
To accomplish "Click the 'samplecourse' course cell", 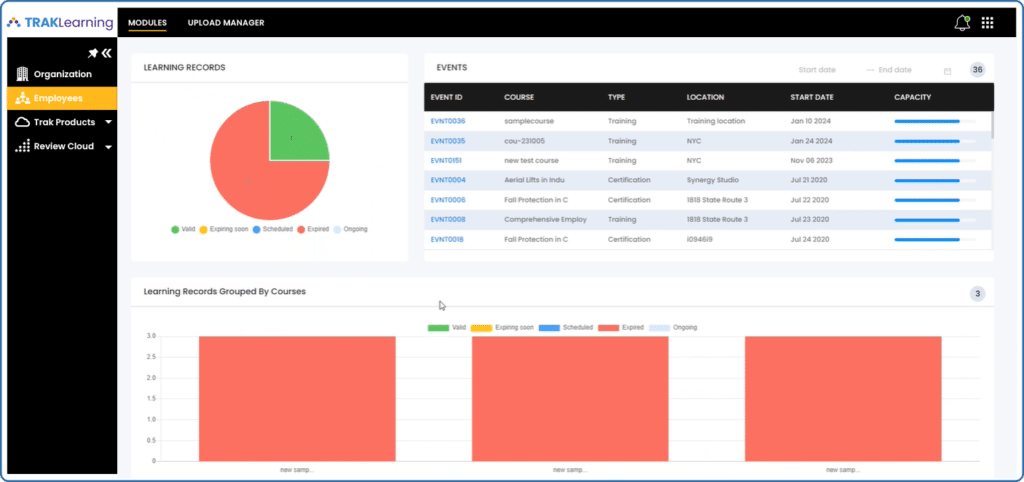I will click(529, 121).
